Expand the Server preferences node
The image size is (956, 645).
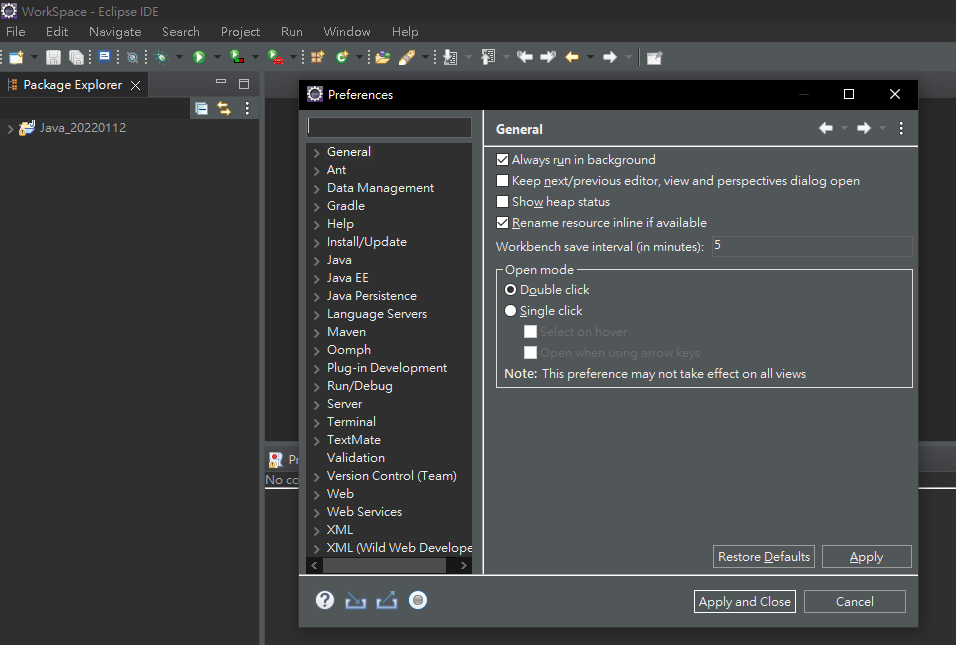[316, 405]
